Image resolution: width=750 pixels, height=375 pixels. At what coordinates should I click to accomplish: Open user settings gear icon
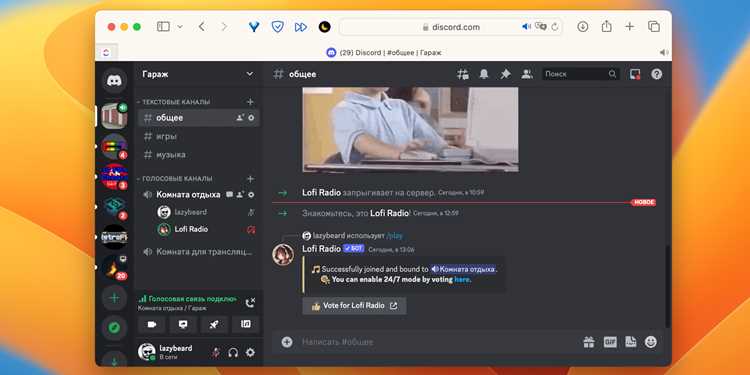pyautogui.click(x=250, y=353)
